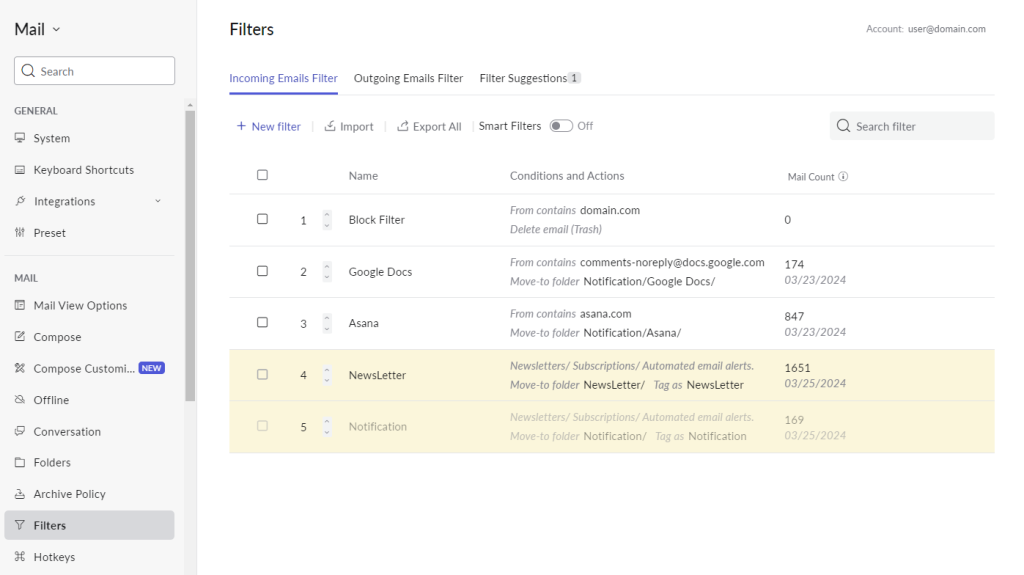Click reorder arrows for Google Docs filter
The height and width of the screenshot is (575, 1024).
click(326, 271)
